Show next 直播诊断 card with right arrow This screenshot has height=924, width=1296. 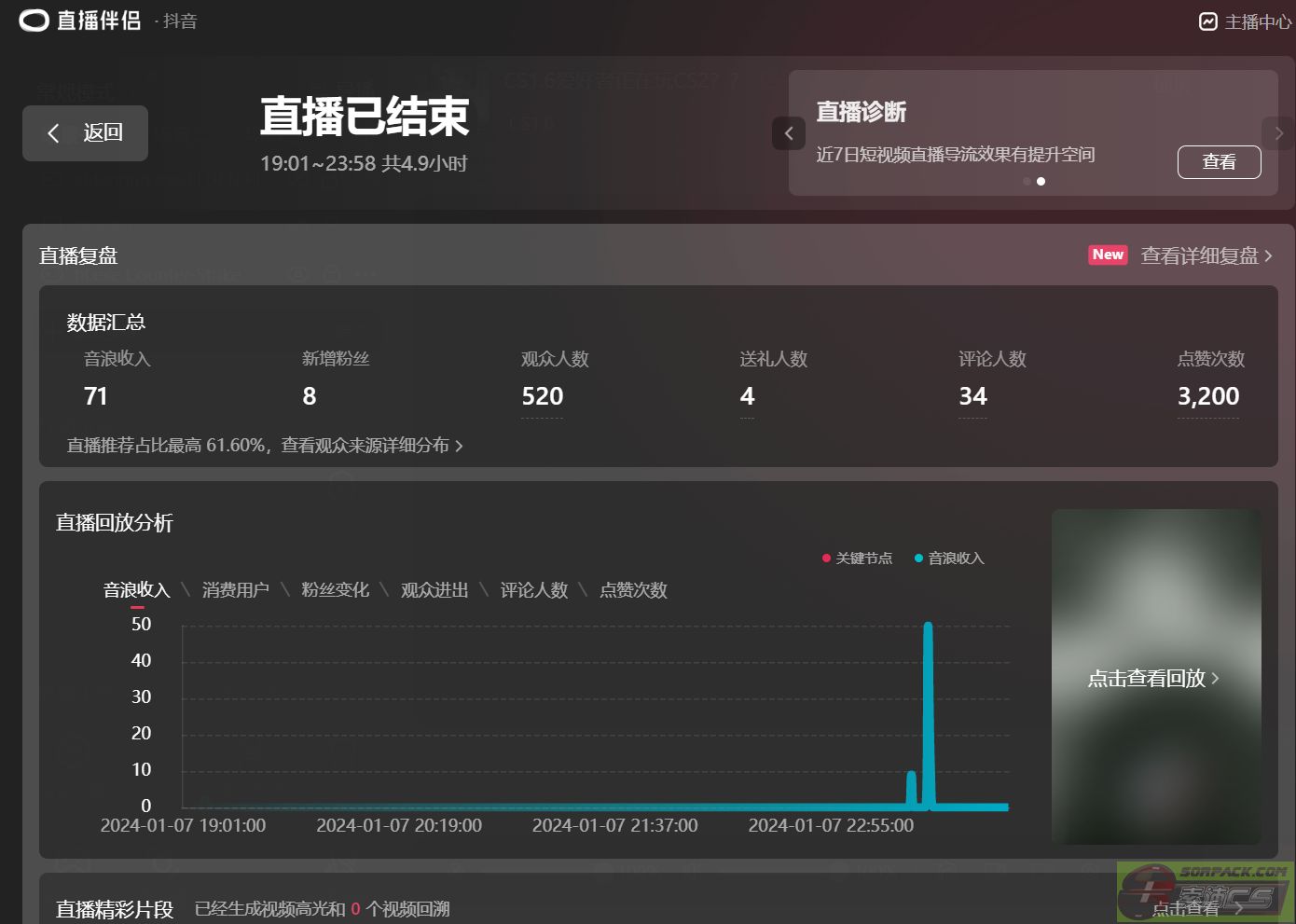click(1278, 133)
